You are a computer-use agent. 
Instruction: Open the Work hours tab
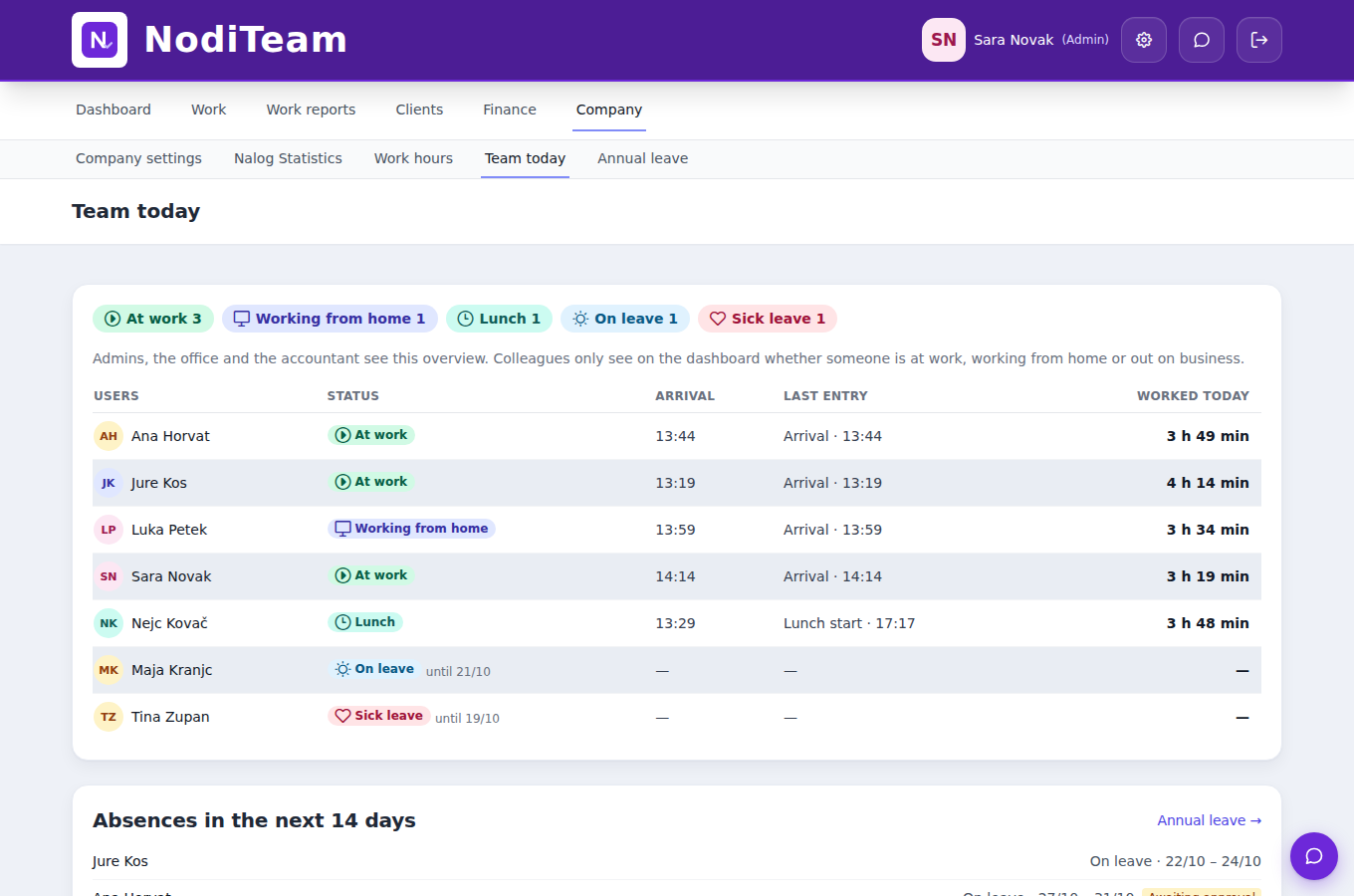[x=413, y=158]
